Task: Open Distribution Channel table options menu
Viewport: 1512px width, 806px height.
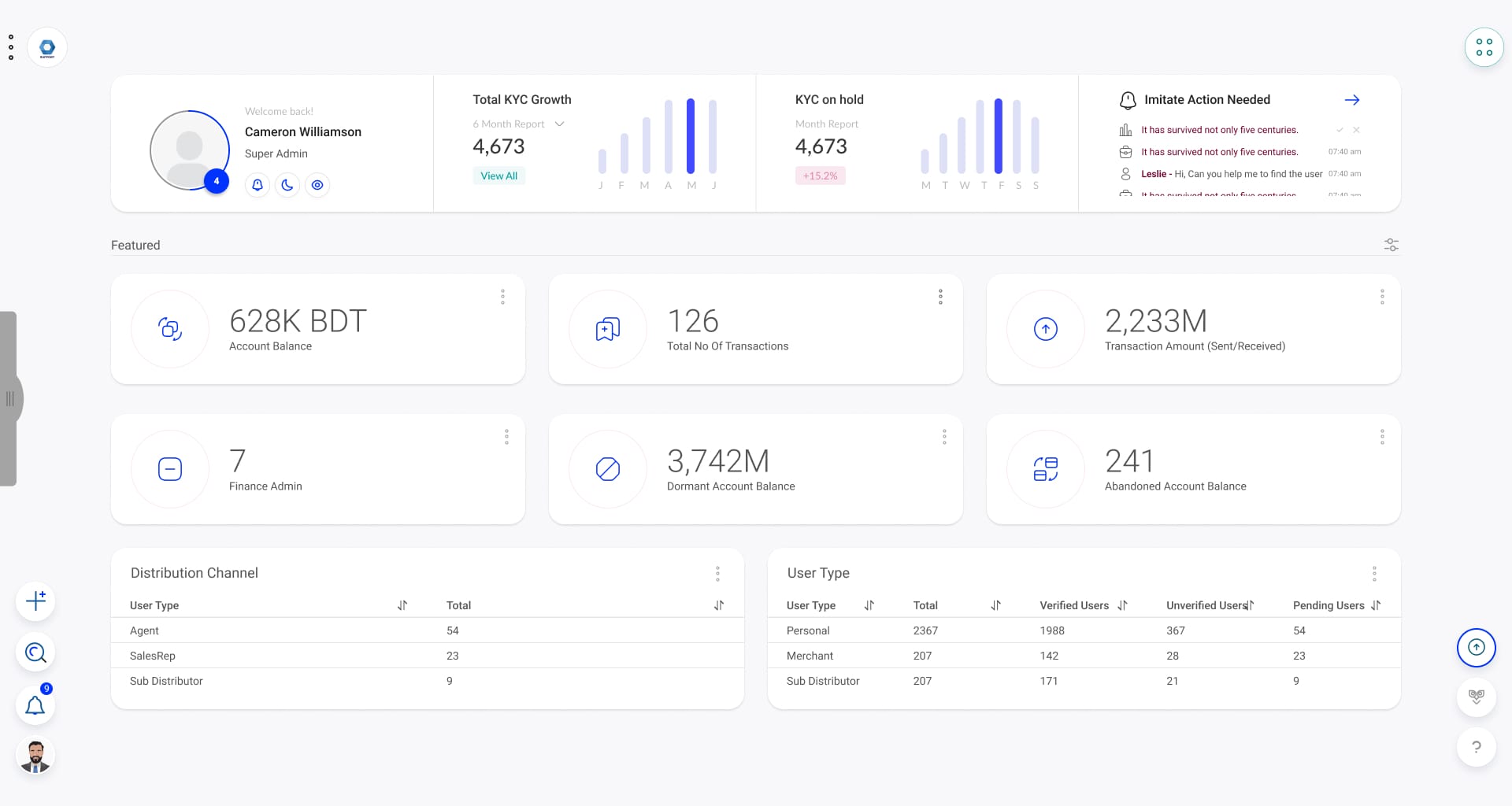Action: pyautogui.click(x=717, y=573)
